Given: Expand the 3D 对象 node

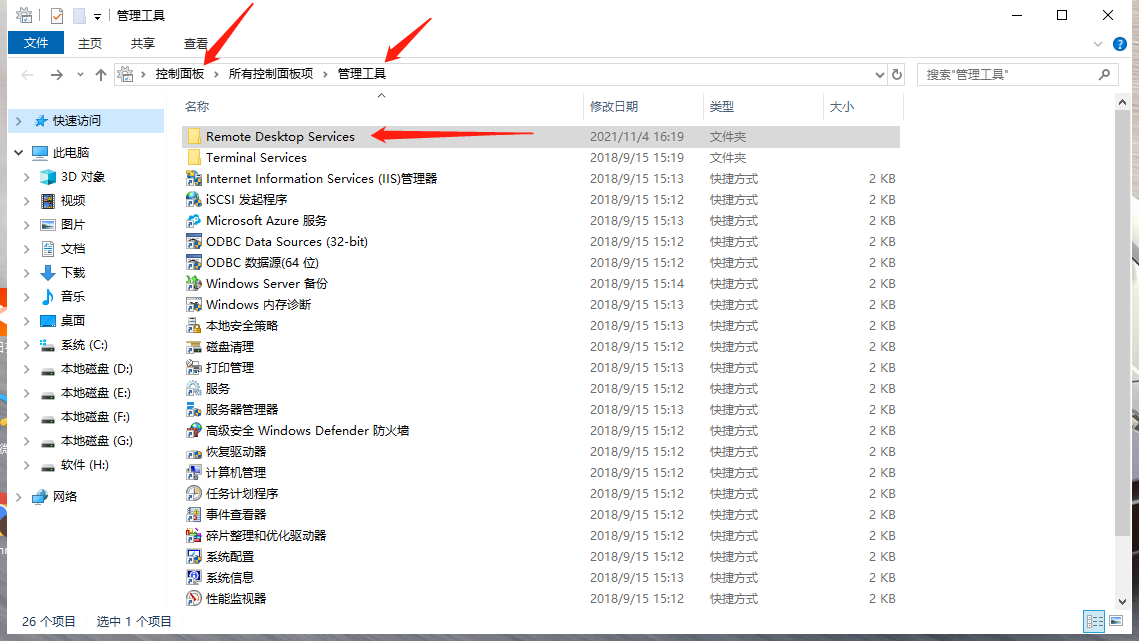Looking at the screenshot, I should (x=27, y=177).
